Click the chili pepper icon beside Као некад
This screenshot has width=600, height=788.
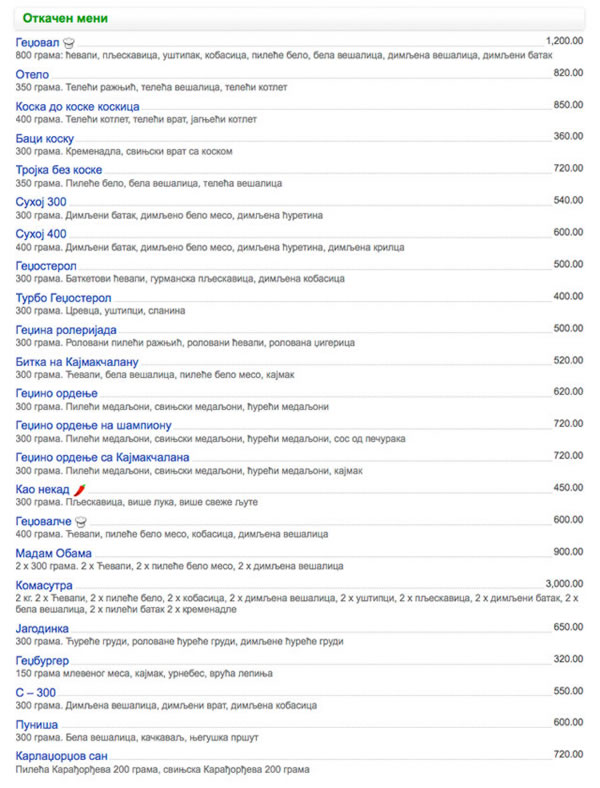point(79,489)
